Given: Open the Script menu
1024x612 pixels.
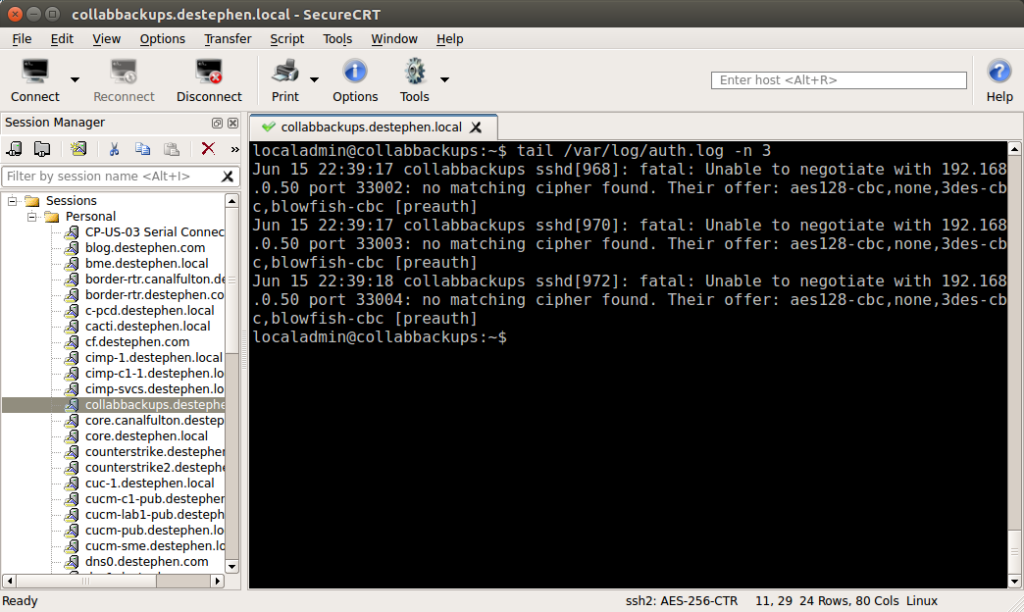Looking at the screenshot, I should 287,39.
